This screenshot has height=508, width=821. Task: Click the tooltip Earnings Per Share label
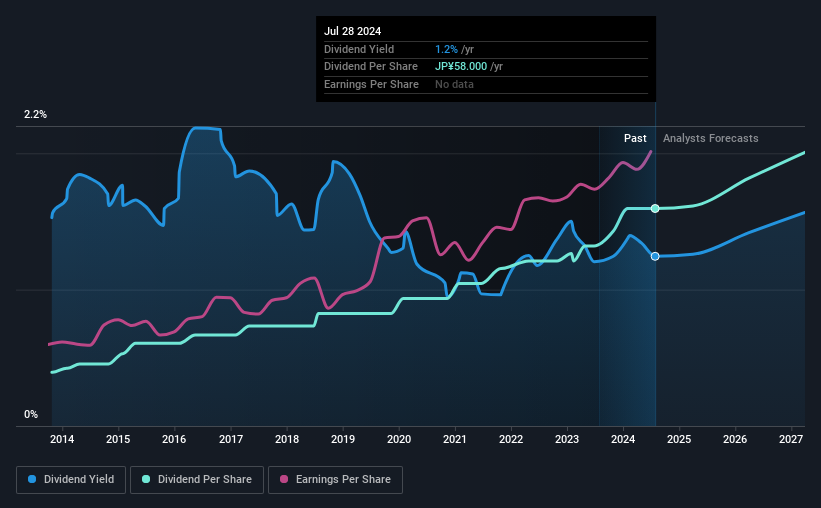point(371,84)
